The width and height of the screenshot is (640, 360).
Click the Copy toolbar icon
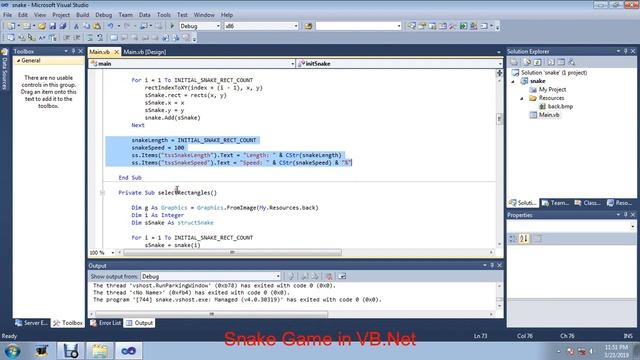[x=87, y=26]
